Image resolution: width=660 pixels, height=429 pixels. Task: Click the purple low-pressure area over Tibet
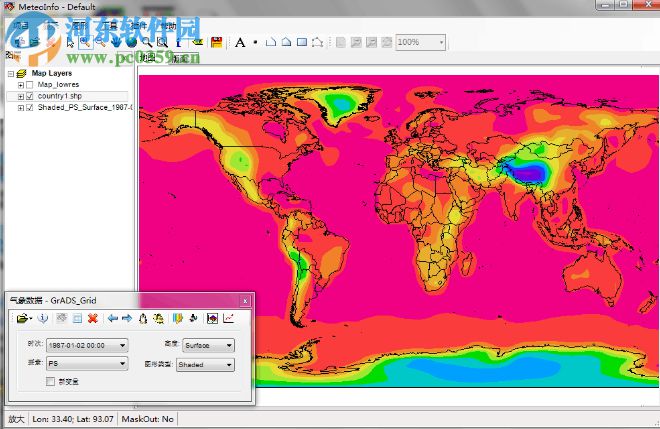pos(529,172)
